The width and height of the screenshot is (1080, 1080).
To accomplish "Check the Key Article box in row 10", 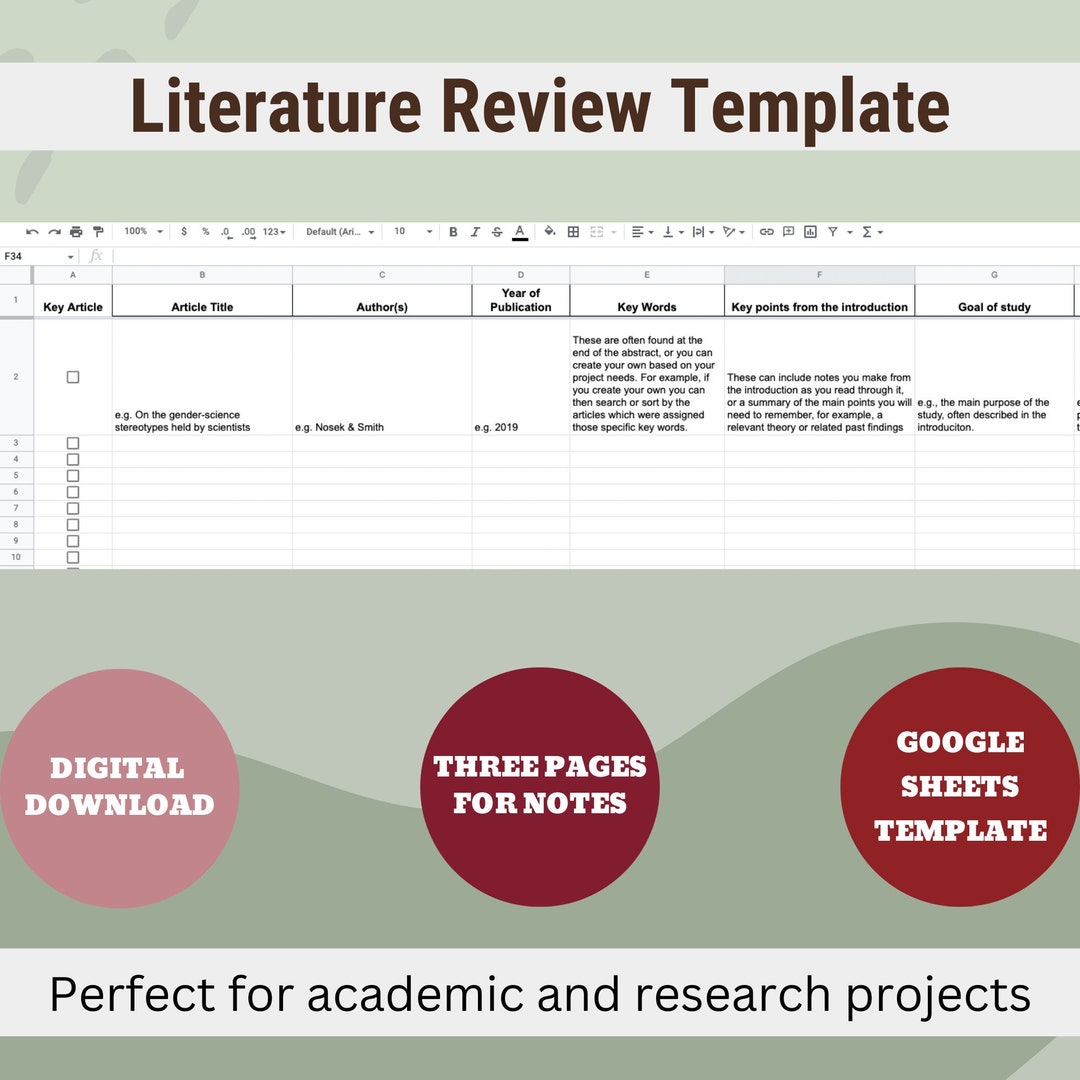I will (x=72, y=557).
